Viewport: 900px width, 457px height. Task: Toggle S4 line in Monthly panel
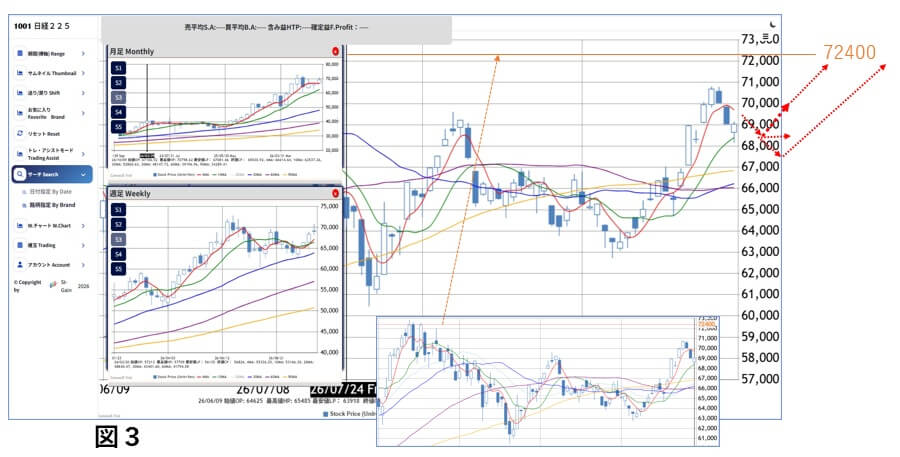(x=118, y=113)
